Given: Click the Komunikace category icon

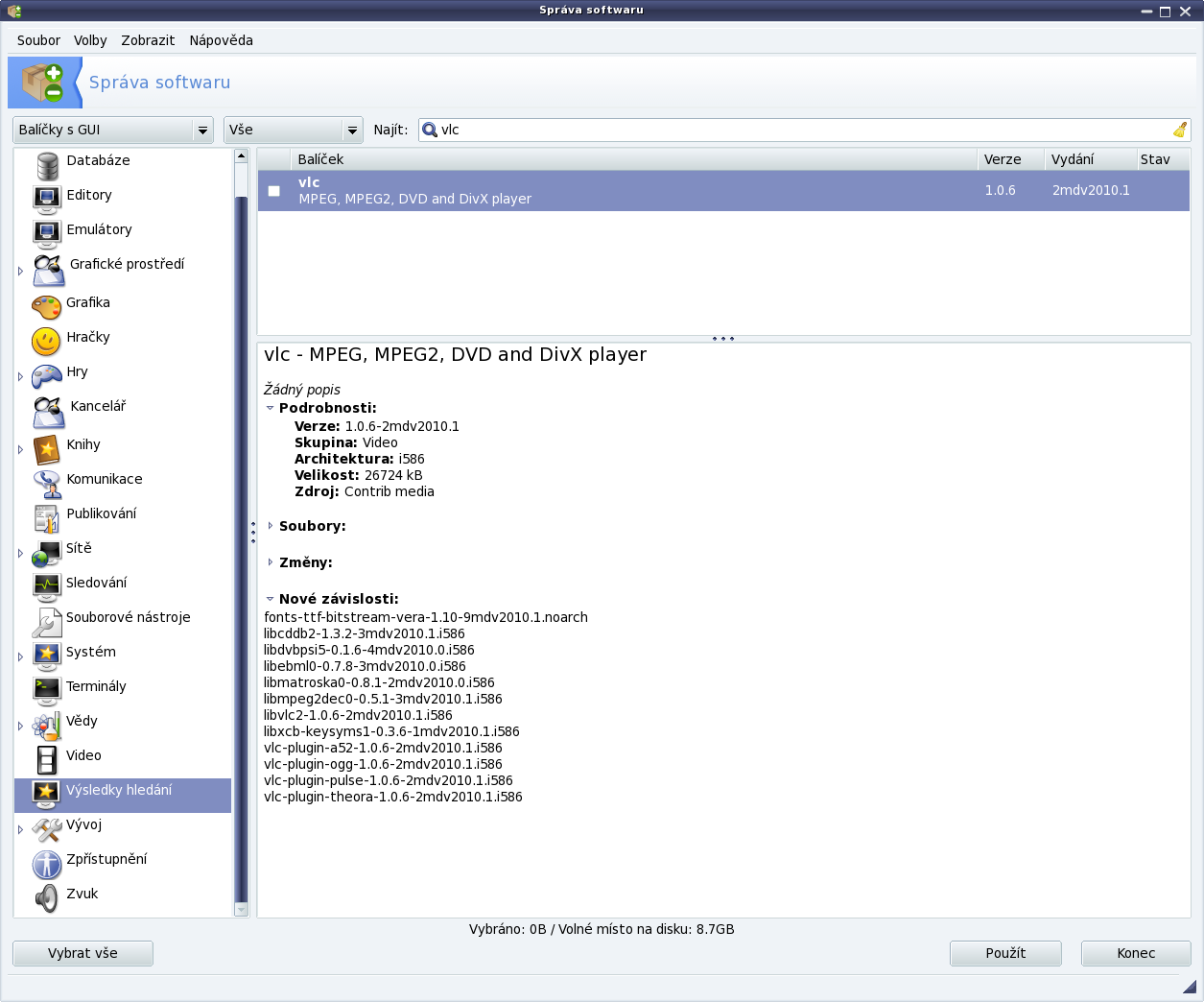Looking at the screenshot, I should coord(47,484).
